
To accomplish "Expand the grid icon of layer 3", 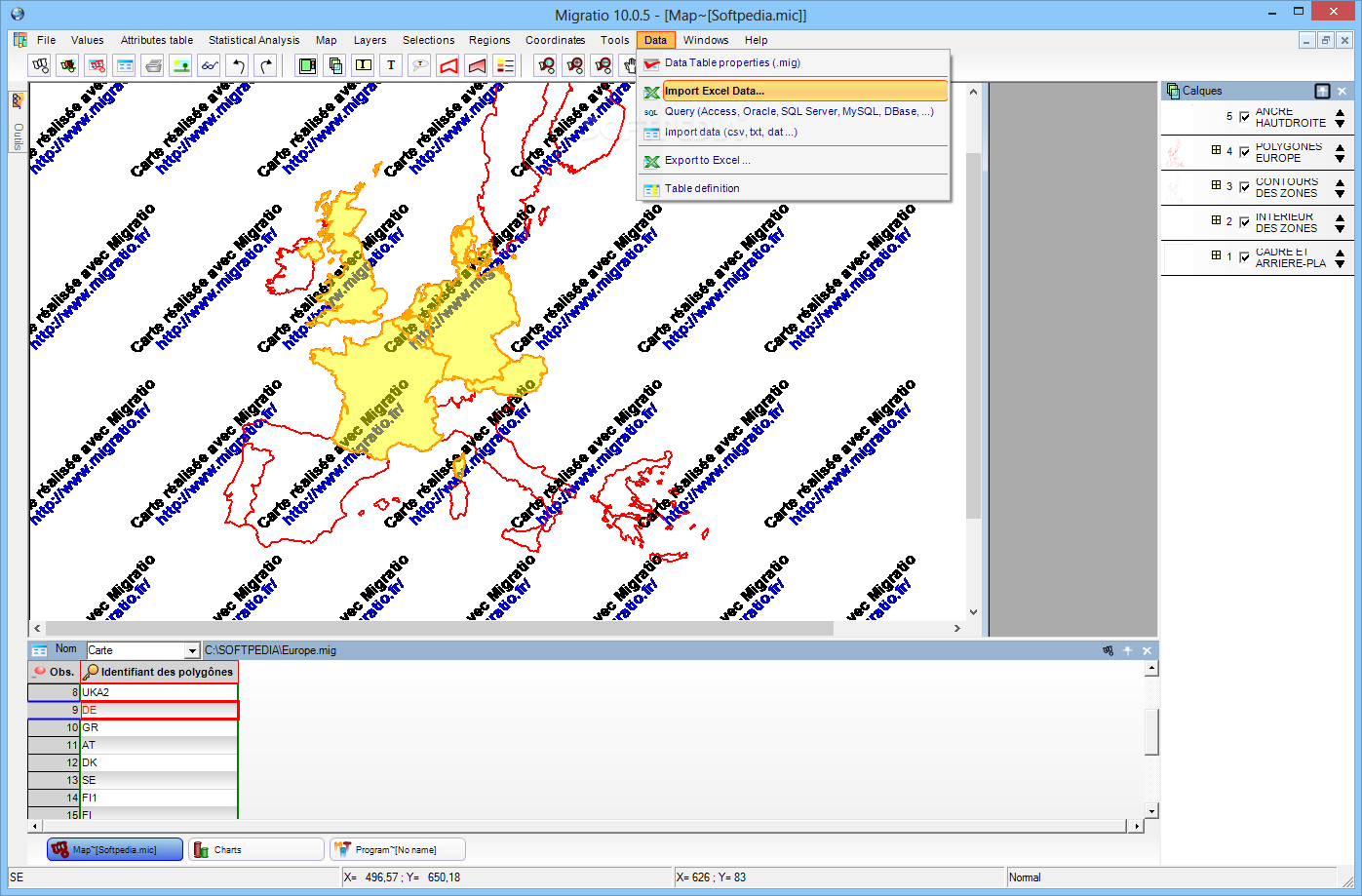I will [x=1216, y=185].
